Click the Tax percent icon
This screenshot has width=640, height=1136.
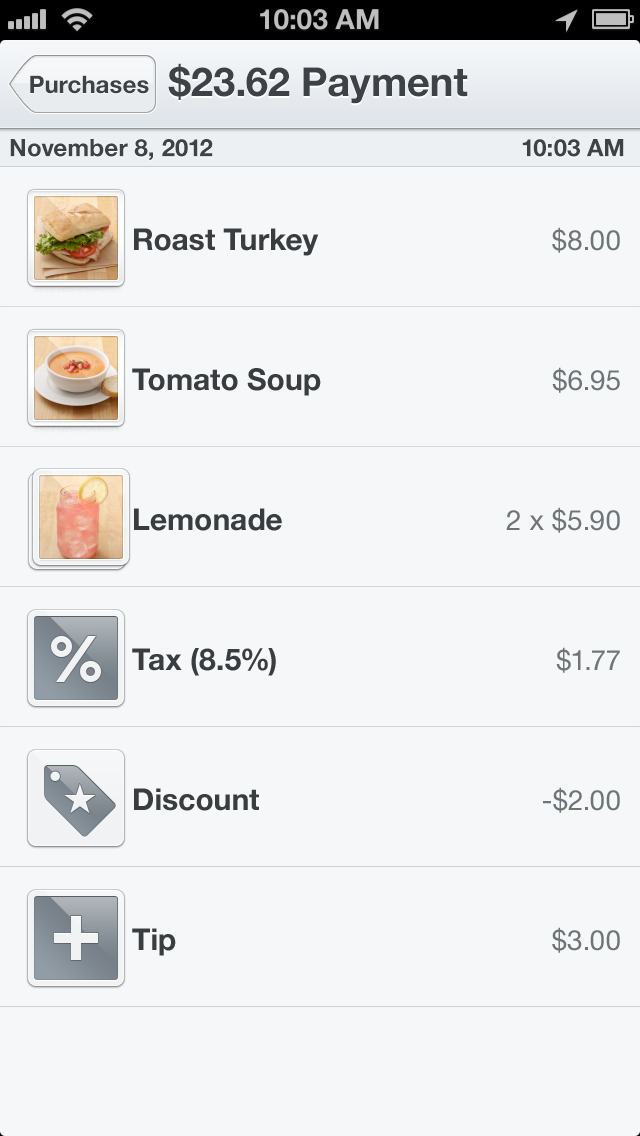76,658
